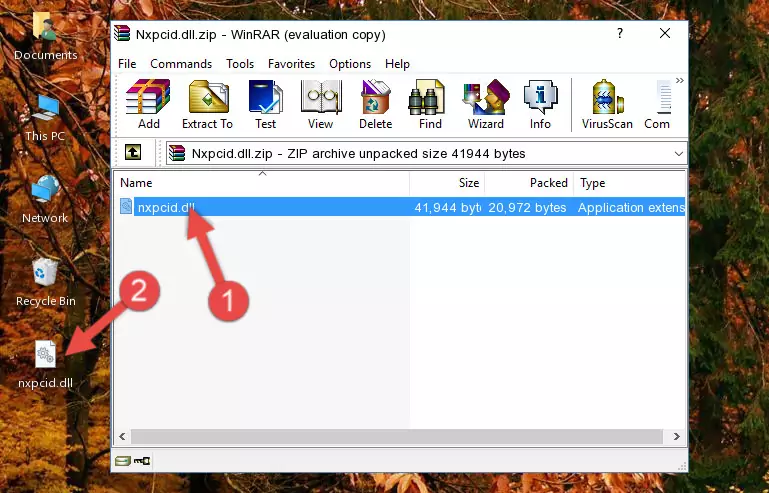
Task: Open the Favorites menu
Action: tap(291, 64)
